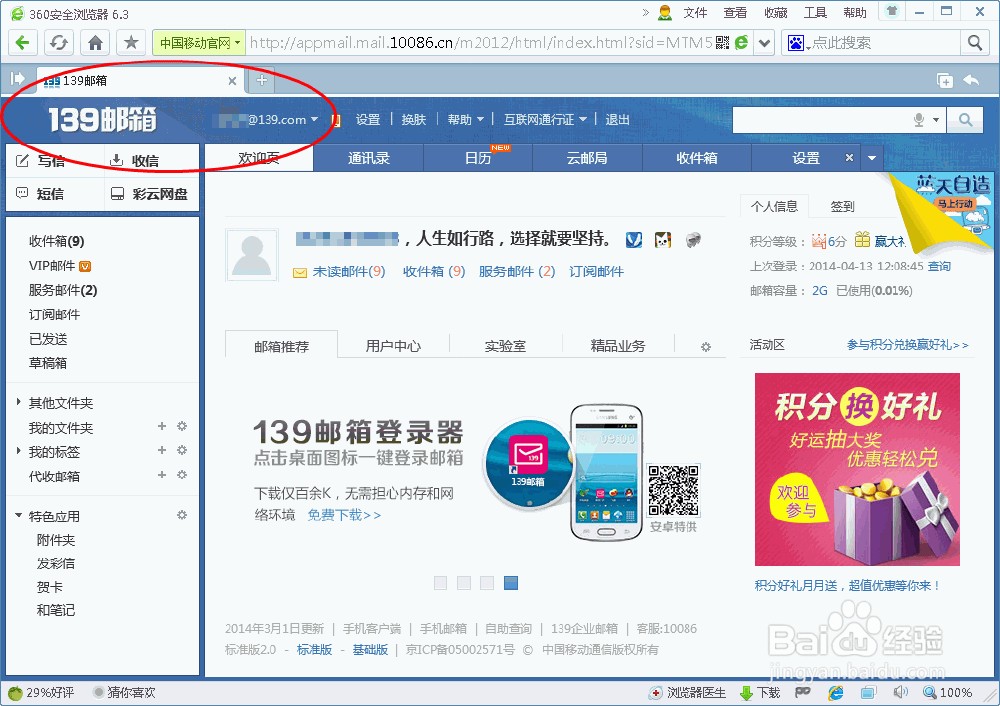This screenshot has width=1000, height=706.
Task: Open a new tab with plus button
Action: pyautogui.click(x=261, y=80)
